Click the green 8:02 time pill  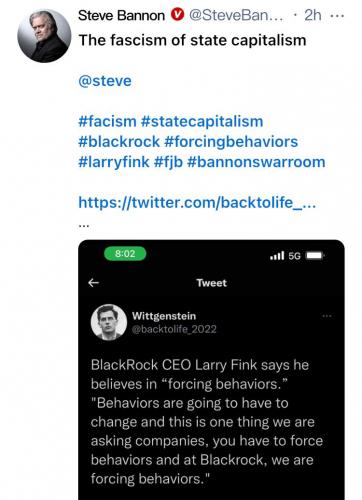click(125, 254)
